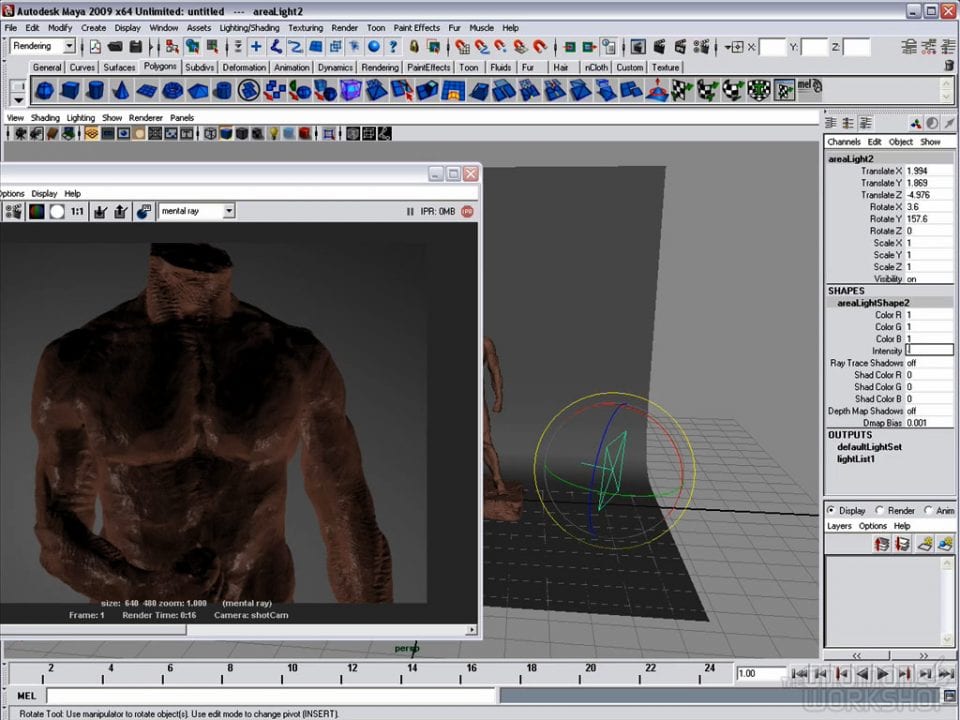This screenshot has width=960, height=720.
Task: Click the 1:1 real size render button
Action: click(77, 211)
